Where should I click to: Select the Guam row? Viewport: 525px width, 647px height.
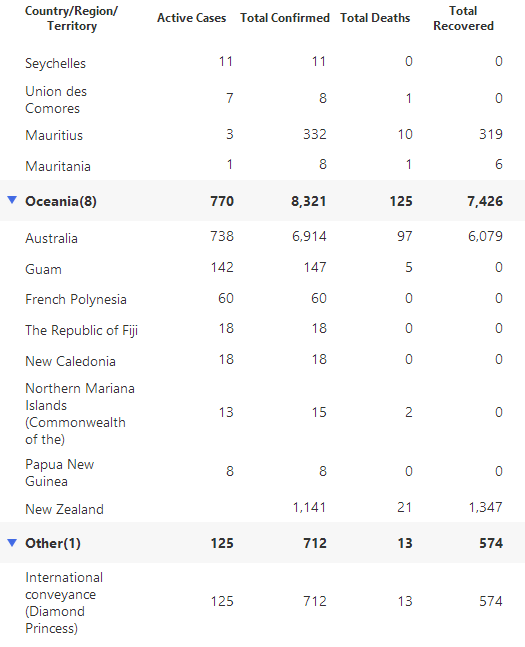coord(262,268)
